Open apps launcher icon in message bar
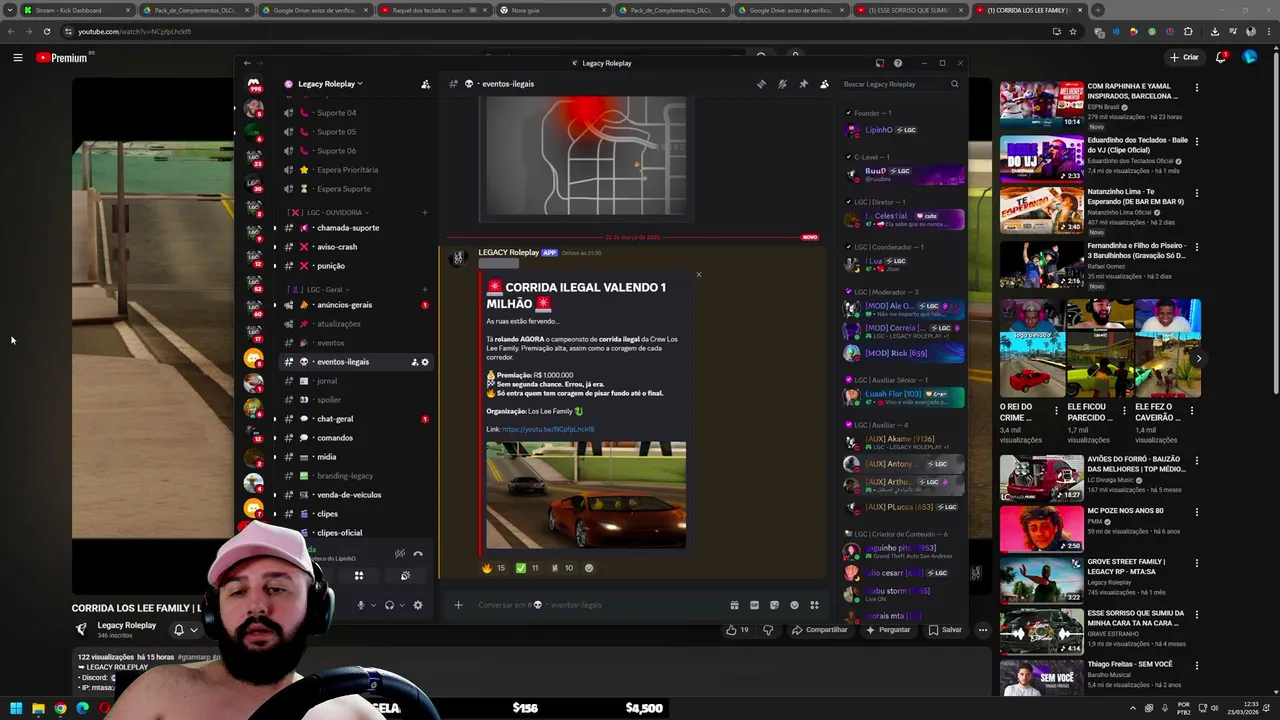This screenshot has height=720, width=1280. [x=814, y=605]
